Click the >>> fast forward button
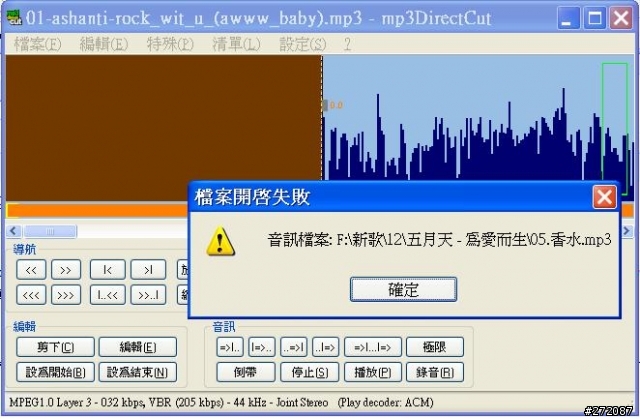The image size is (640, 419). tap(66, 295)
